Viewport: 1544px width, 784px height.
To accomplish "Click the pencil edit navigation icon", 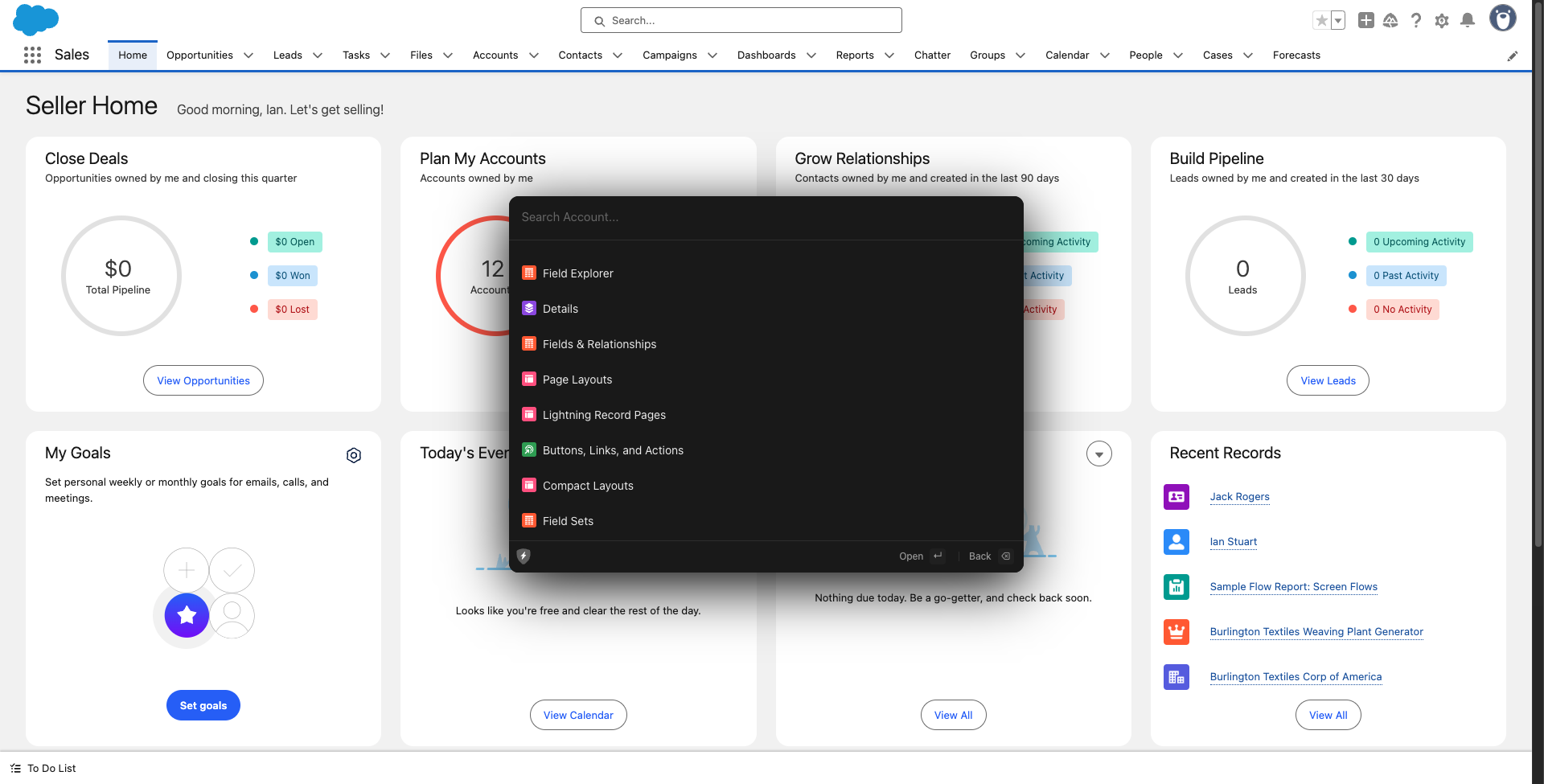I will [x=1513, y=55].
